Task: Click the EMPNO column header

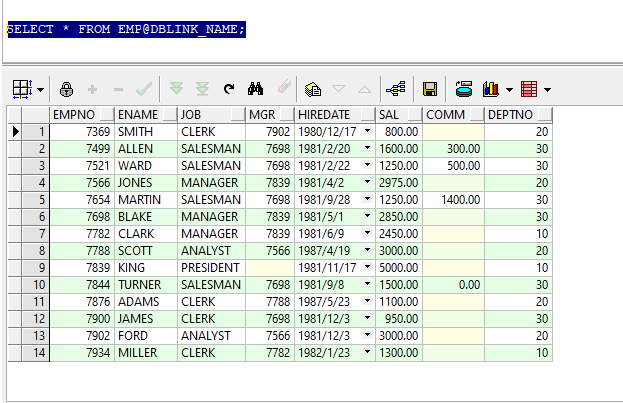Action: click(x=82, y=114)
